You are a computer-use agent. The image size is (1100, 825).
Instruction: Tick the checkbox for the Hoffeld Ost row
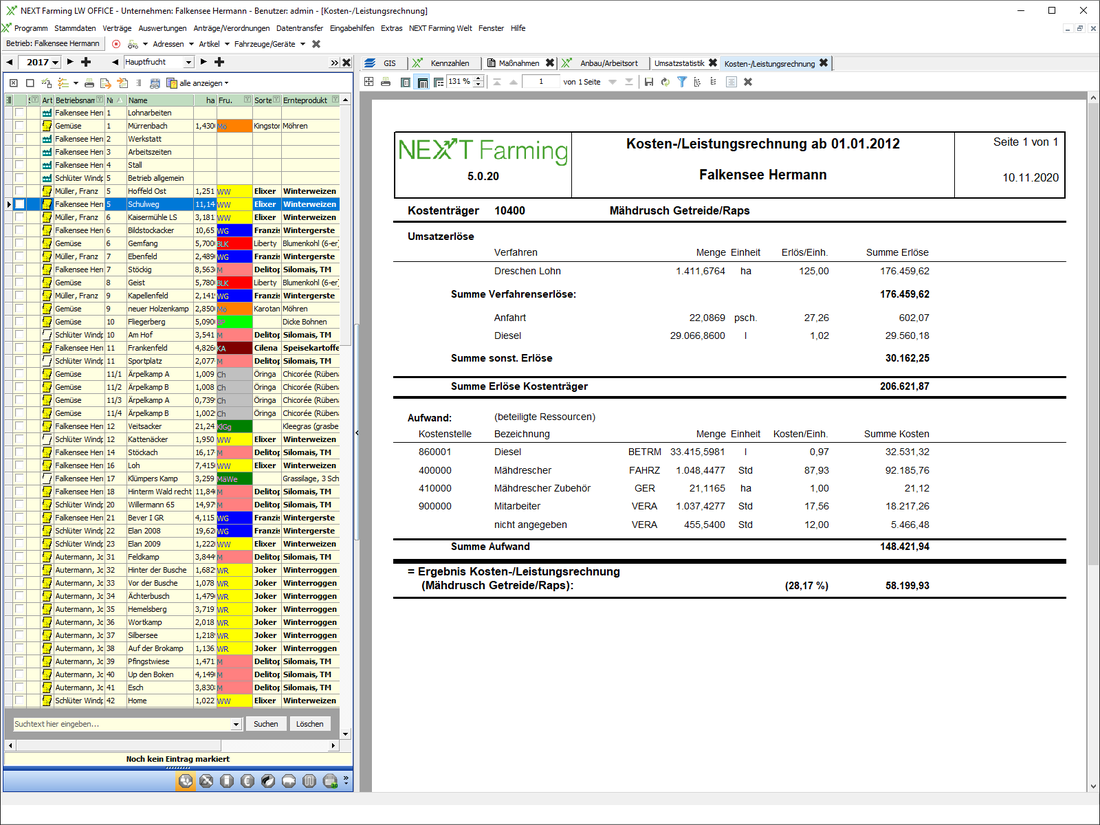[19, 191]
